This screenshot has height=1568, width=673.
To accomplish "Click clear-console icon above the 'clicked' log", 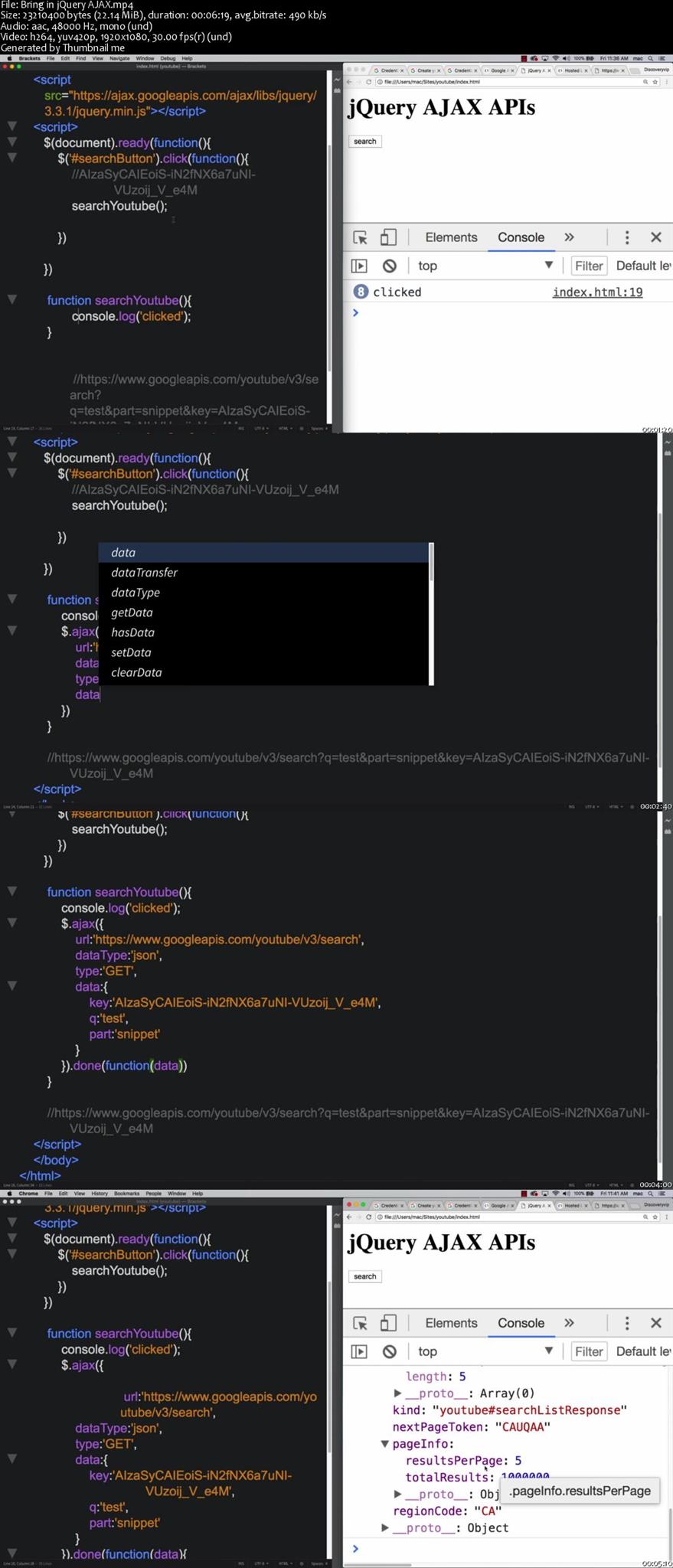I will pyautogui.click(x=389, y=266).
